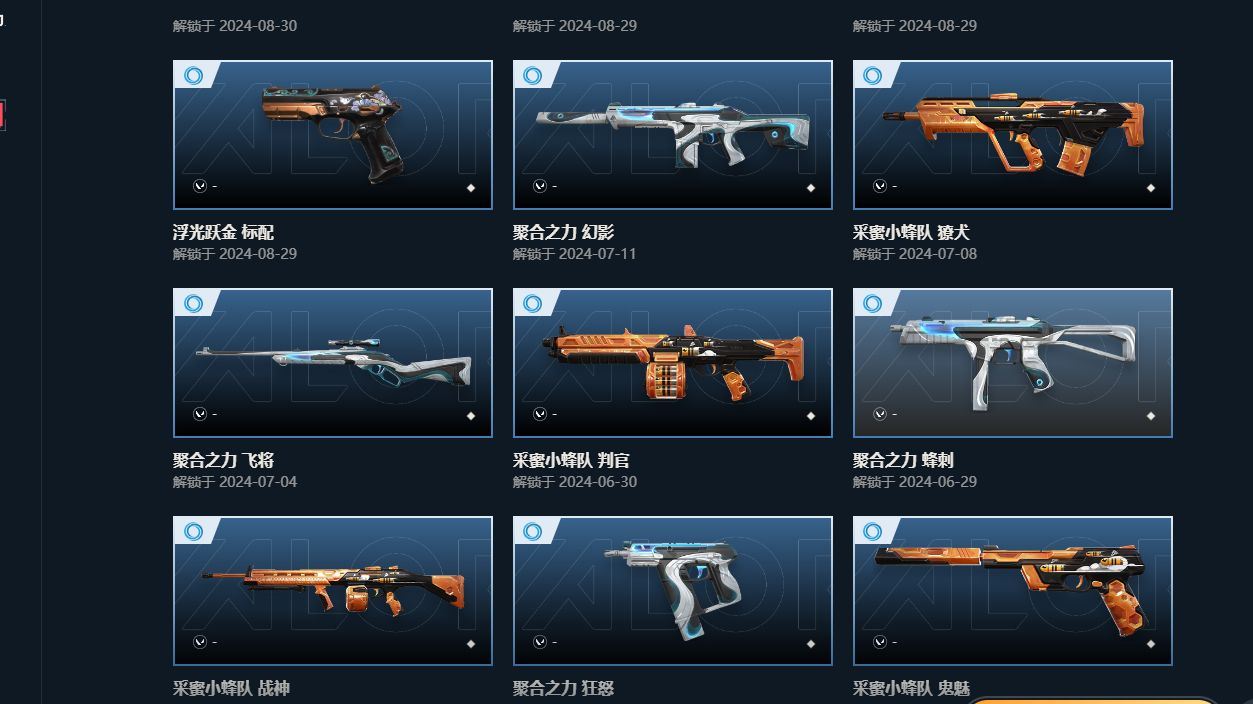Click the VP currency icon on 采蜜小蜂队 獠犬 card
The width and height of the screenshot is (1253, 704).
pyautogui.click(x=880, y=186)
